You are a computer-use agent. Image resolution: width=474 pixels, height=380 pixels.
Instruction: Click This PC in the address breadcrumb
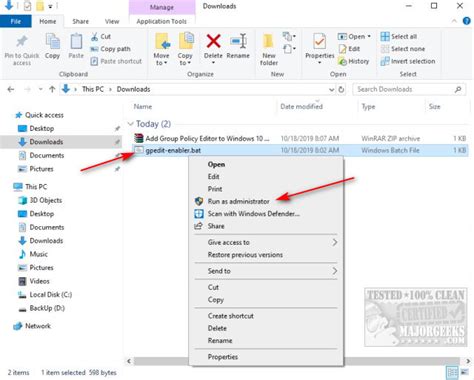(x=93, y=89)
